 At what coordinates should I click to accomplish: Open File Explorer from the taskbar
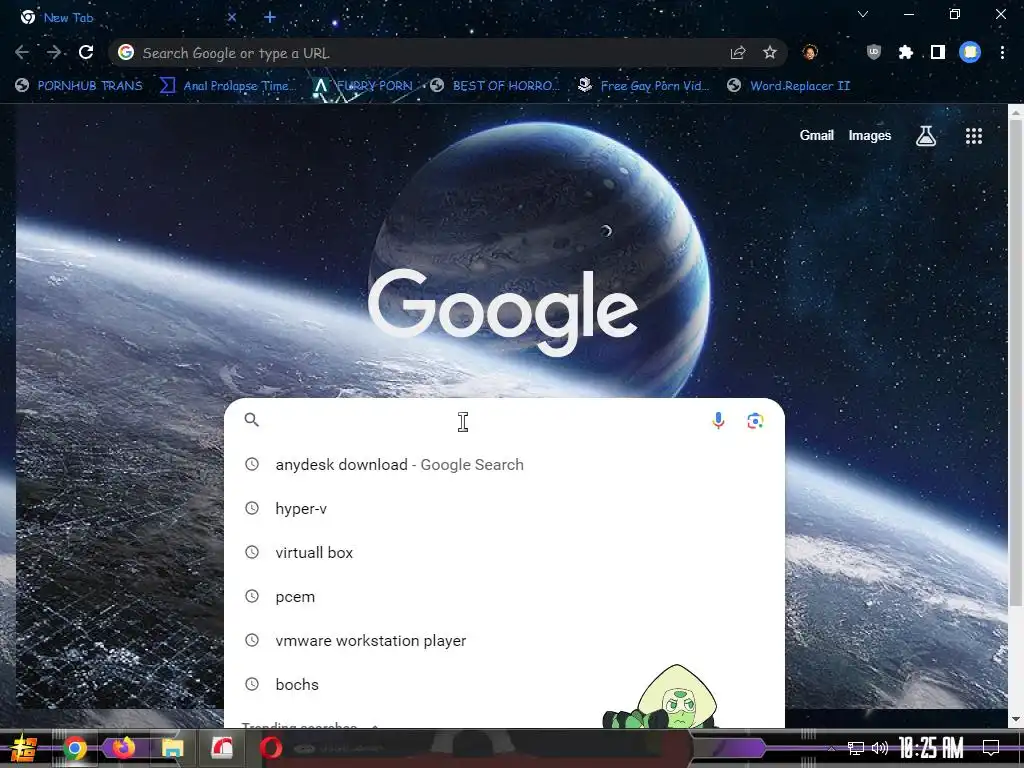click(172, 748)
